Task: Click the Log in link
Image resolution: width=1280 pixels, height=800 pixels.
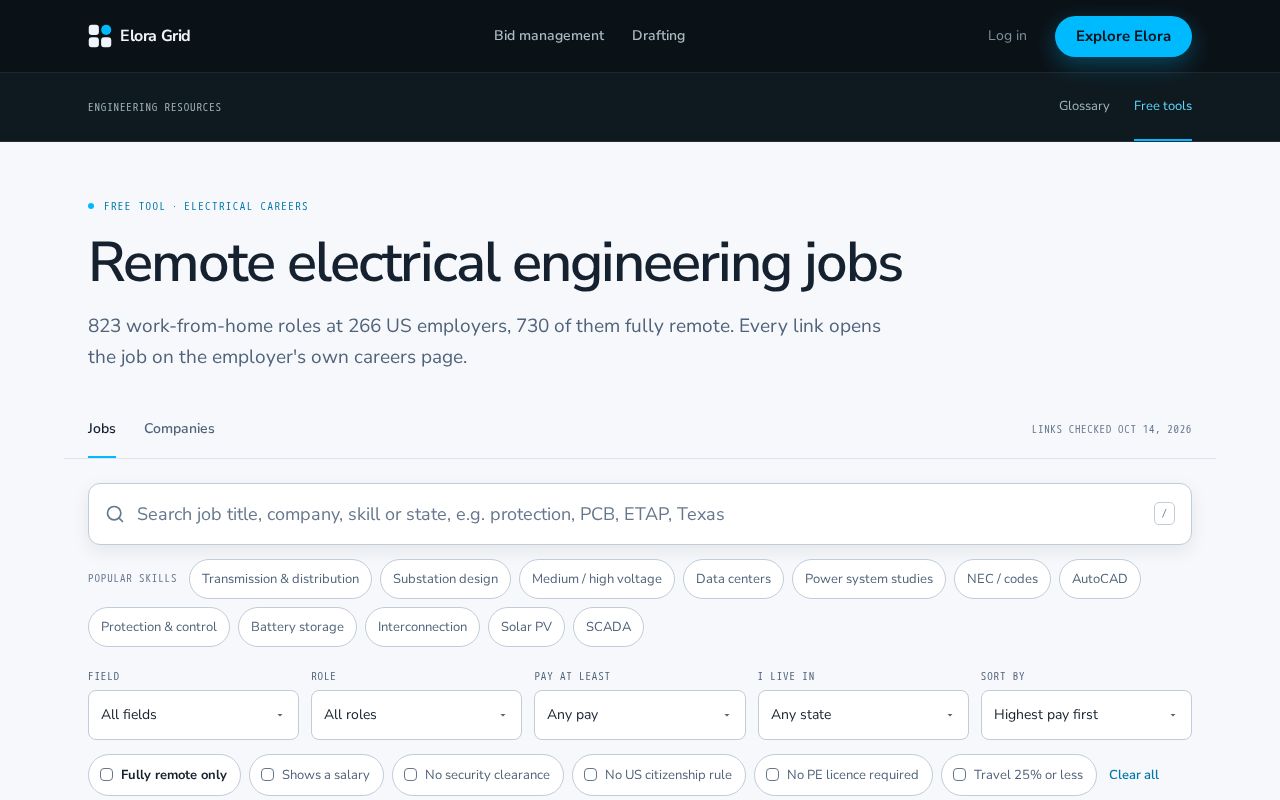Action: [x=1007, y=36]
